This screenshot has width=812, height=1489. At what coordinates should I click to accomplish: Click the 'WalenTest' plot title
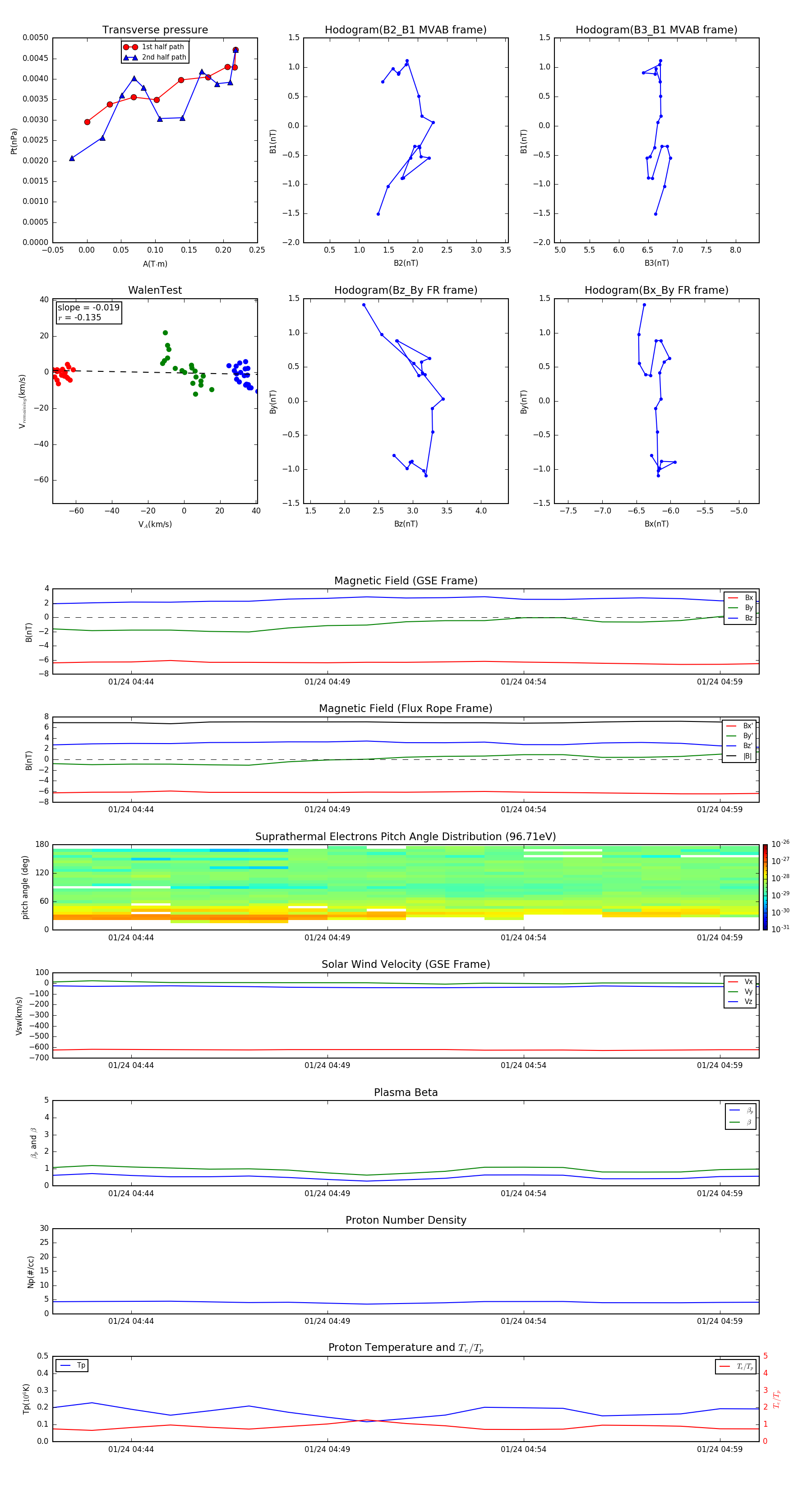(155, 290)
